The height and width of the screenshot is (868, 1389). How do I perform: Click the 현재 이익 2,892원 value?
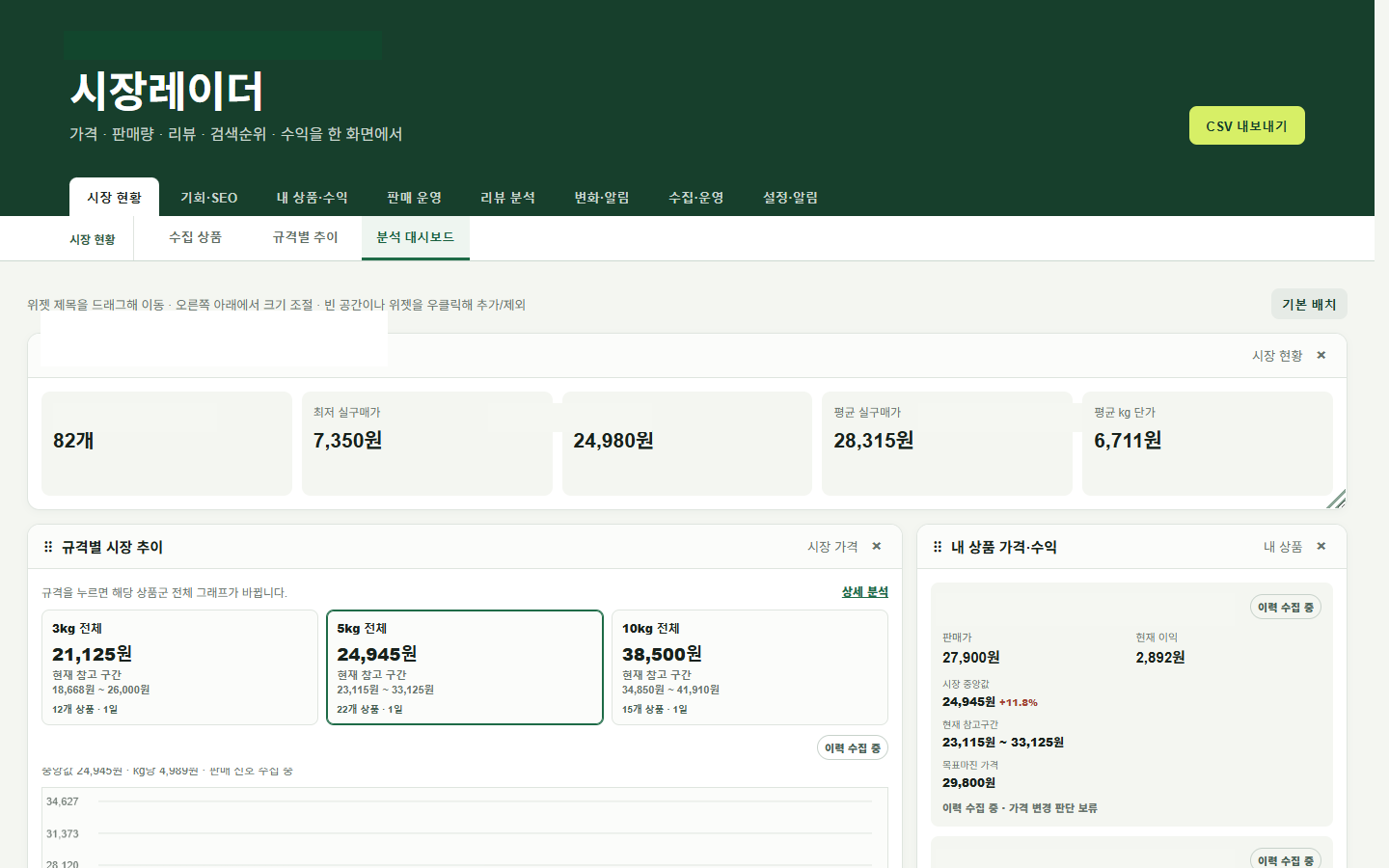(x=1160, y=658)
